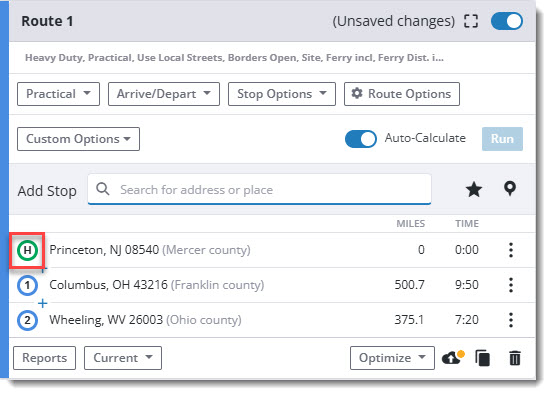Click the full-screen expand icon near Unsaved changes
The image size is (551, 395).
click(471, 21)
